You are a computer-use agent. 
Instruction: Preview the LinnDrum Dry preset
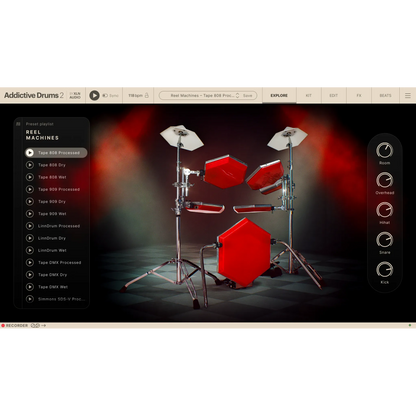tap(30, 238)
